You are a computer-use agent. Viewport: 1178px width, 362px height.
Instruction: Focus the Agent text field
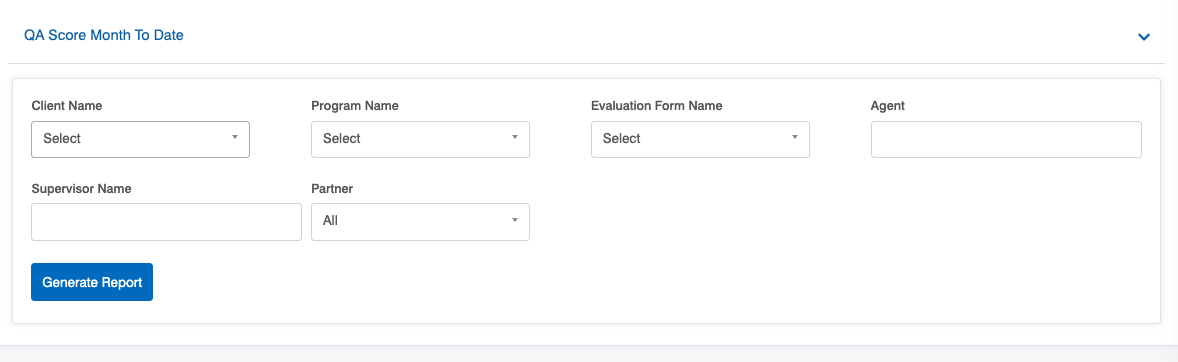click(1006, 140)
